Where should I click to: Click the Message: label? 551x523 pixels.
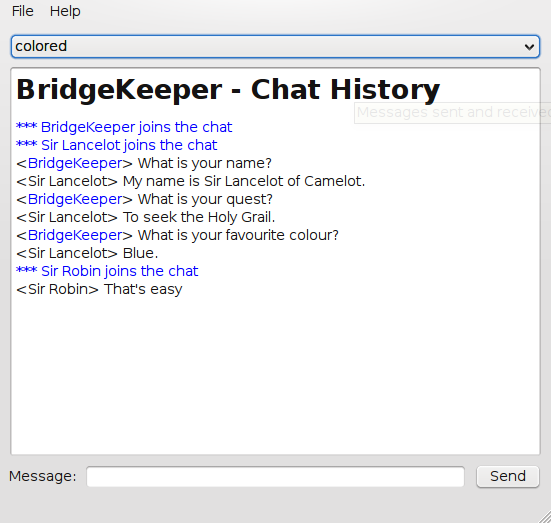tap(43, 476)
